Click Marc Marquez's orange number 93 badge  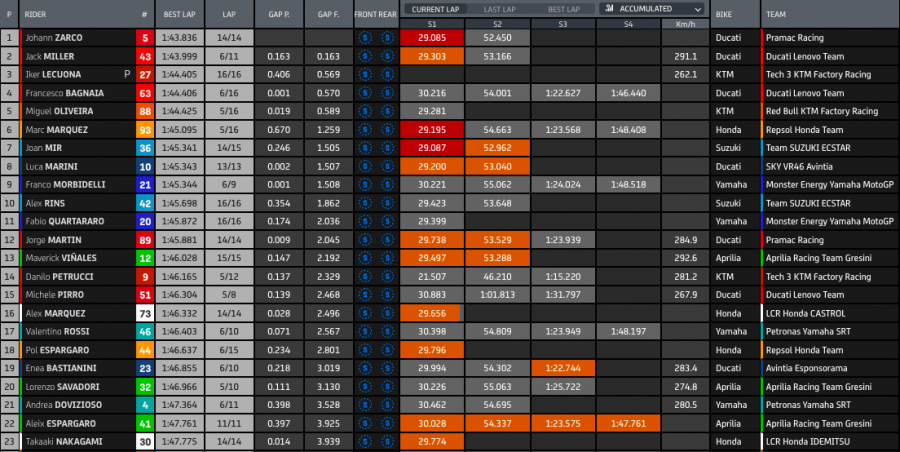click(x=144, y=129)
